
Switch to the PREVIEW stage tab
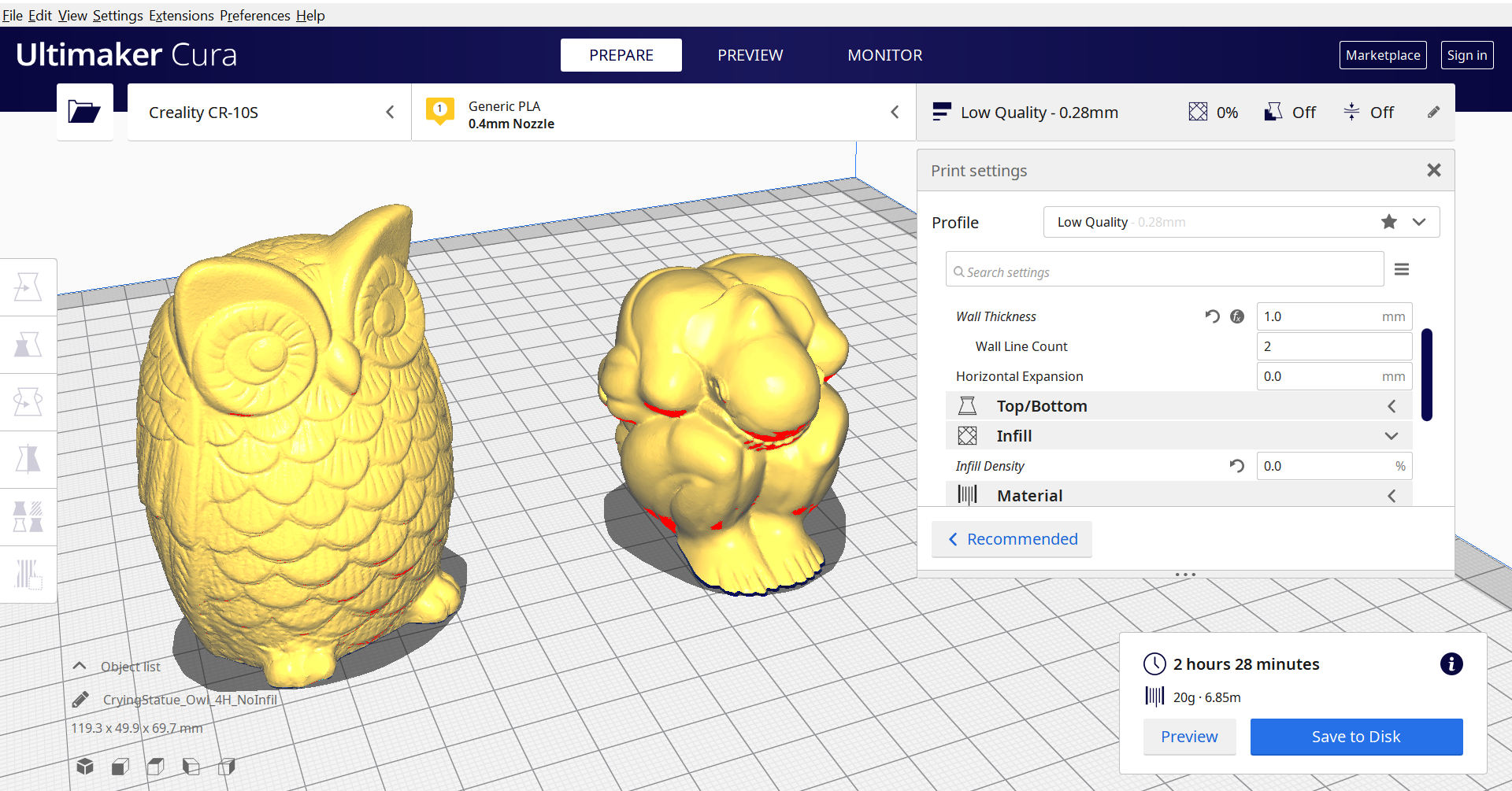coord(750,55)
